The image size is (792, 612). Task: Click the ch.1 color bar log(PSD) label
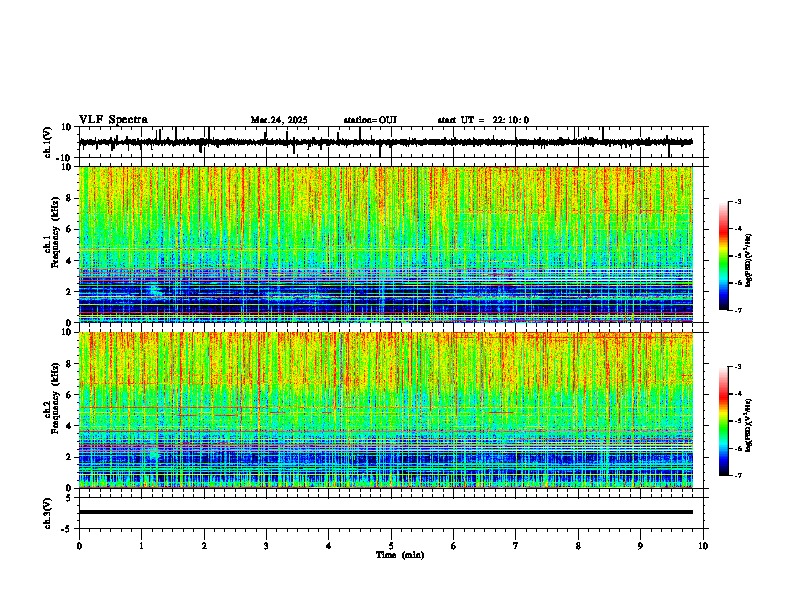749,261
